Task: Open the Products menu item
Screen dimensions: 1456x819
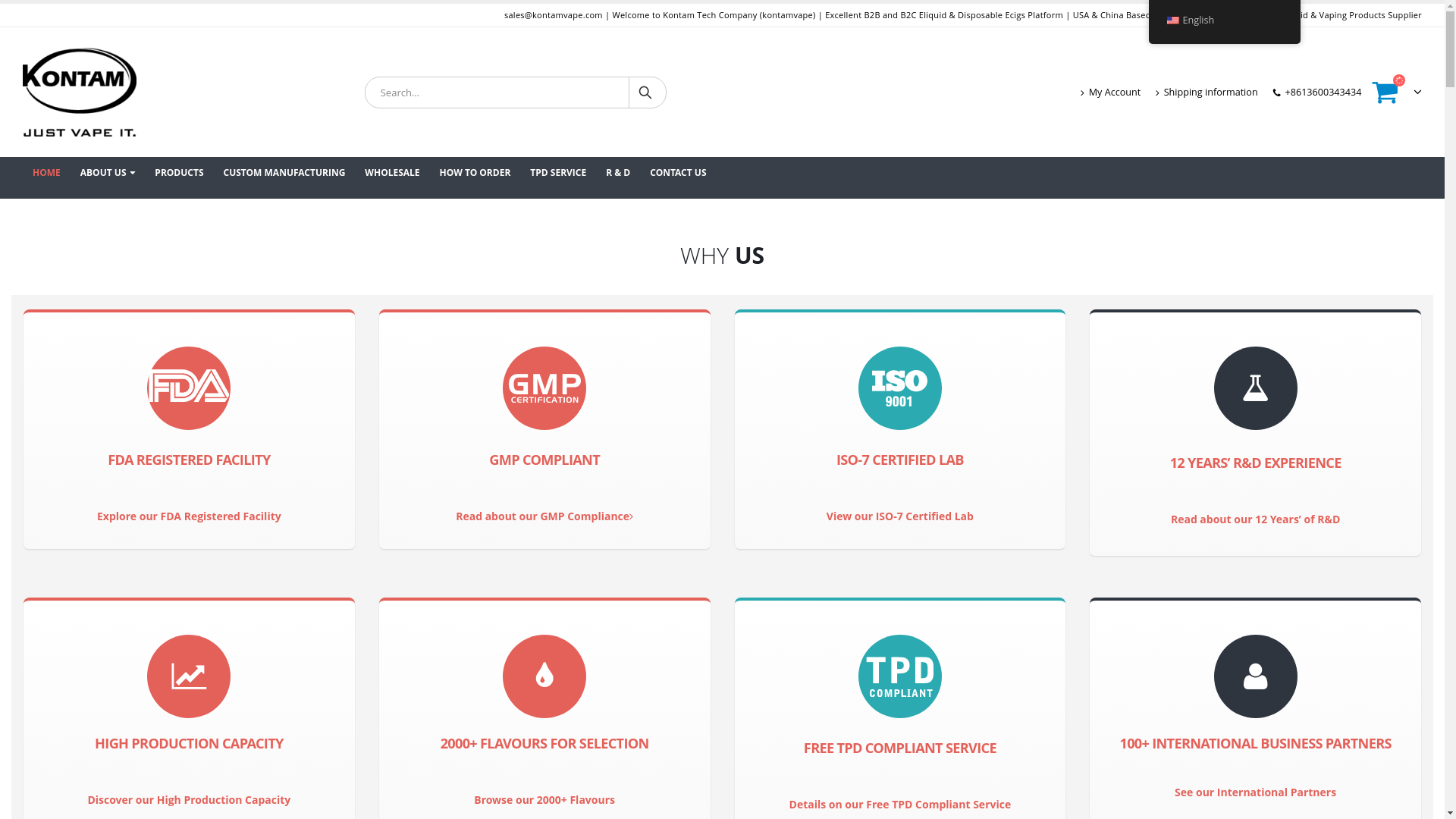Action: 179,173
